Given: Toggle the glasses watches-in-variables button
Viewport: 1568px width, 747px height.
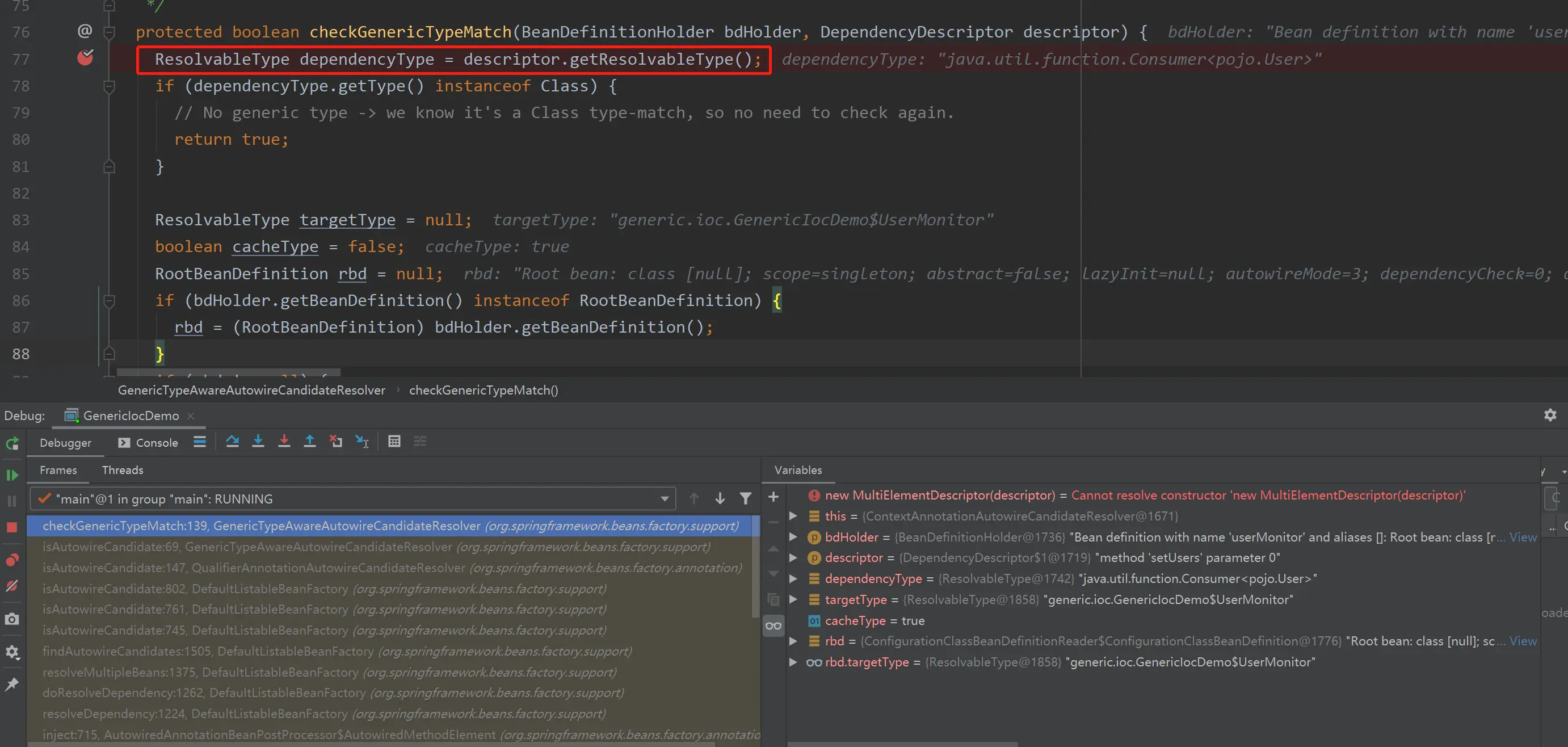Looking at the screenshot, I should [773, 626].
